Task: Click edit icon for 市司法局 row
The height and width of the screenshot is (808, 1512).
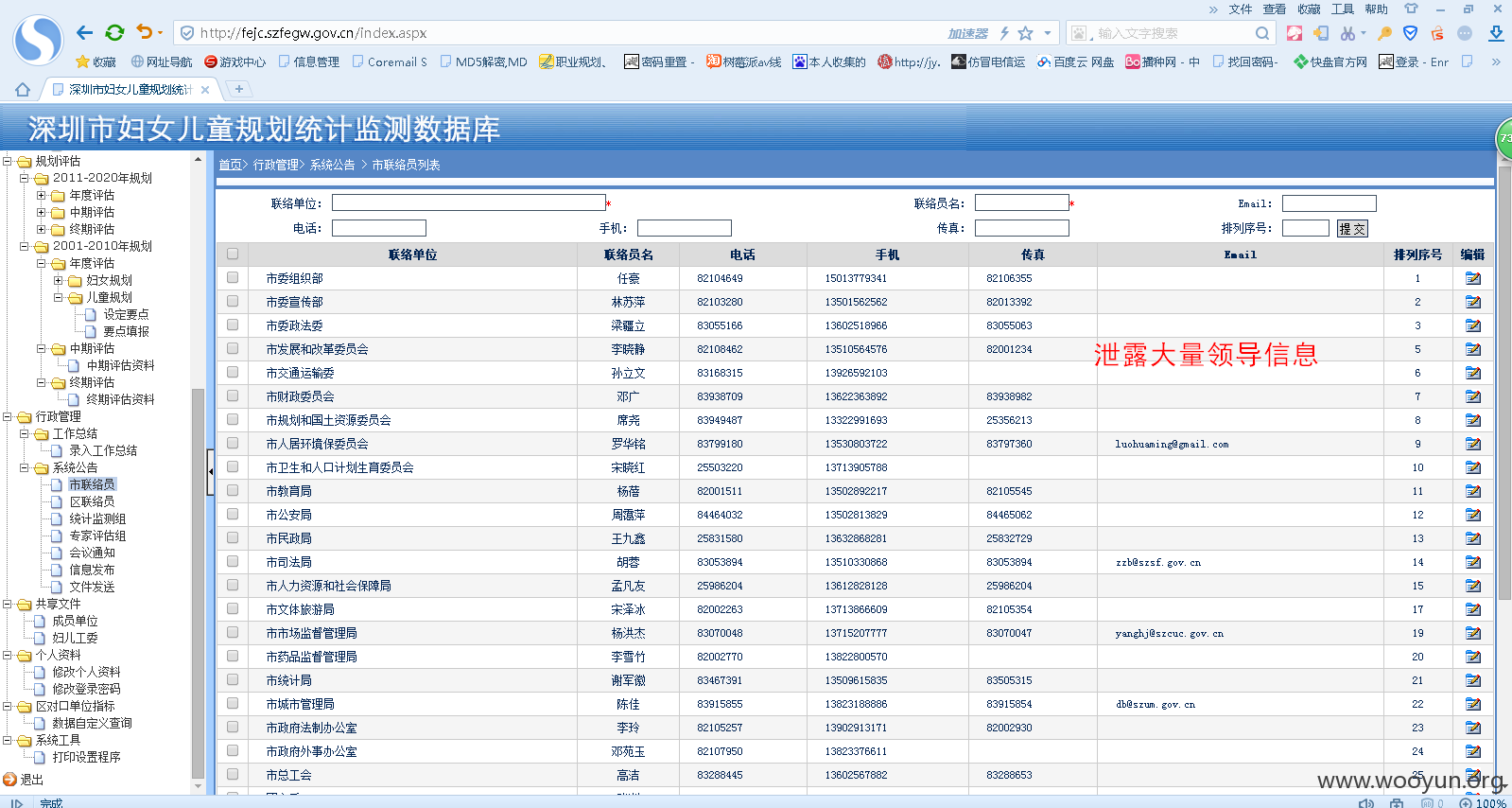Action: point(1472,562)
